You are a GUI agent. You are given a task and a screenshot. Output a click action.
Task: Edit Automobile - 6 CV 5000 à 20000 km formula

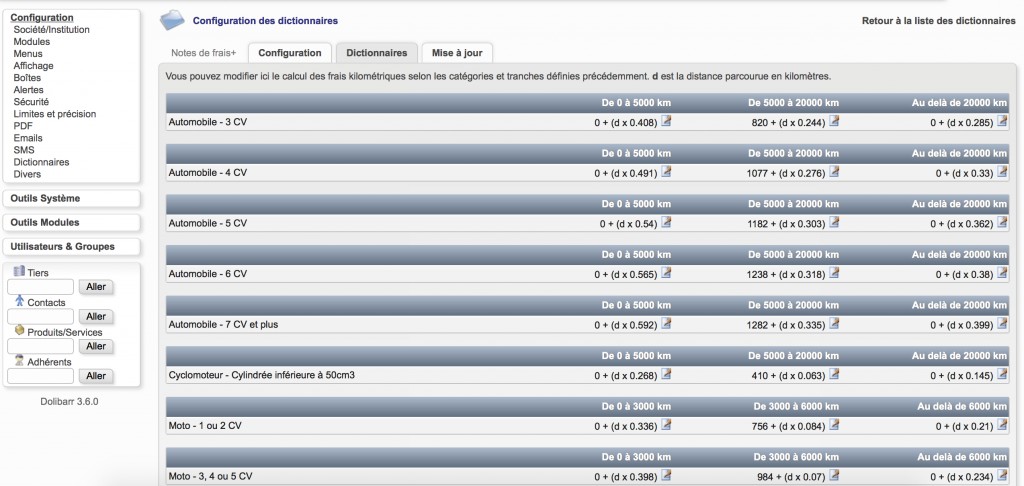tap(834, 273)
